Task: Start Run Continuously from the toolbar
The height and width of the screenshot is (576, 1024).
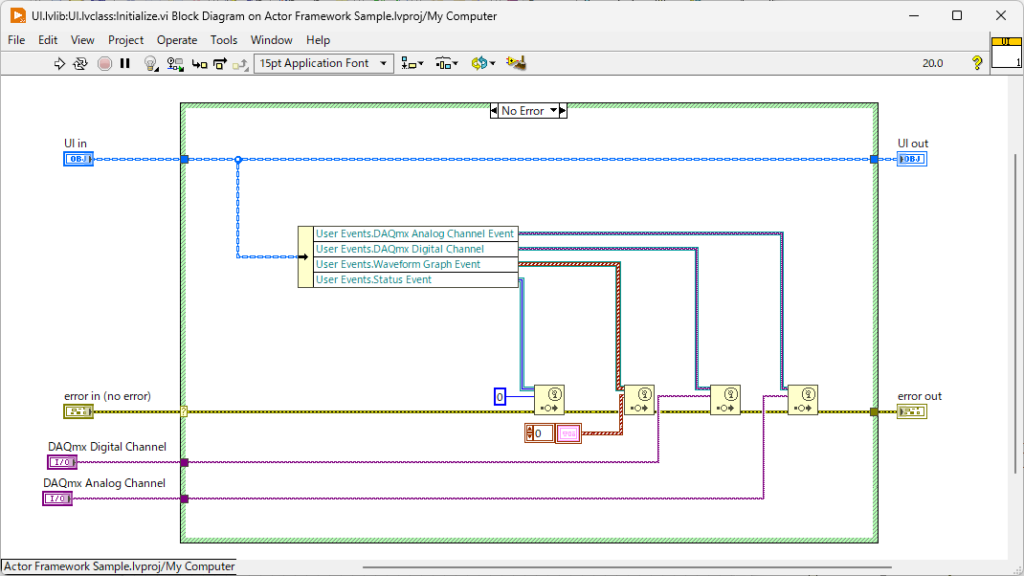Action: (80, 63)
